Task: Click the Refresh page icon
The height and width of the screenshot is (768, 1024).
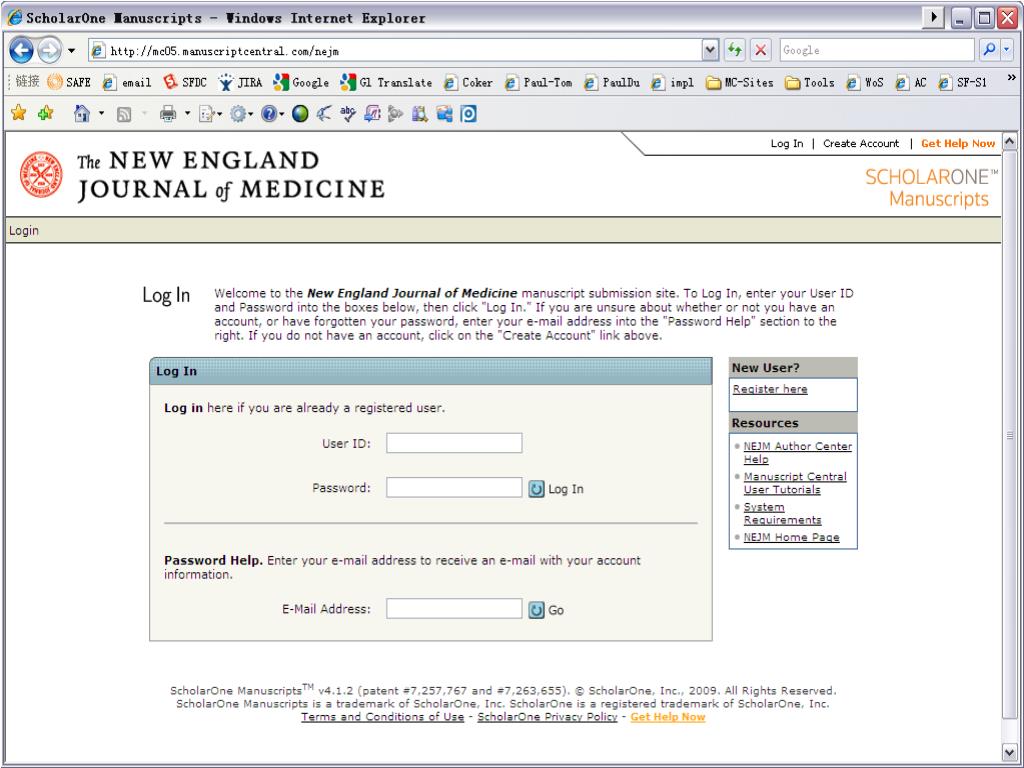Action: 735,50
